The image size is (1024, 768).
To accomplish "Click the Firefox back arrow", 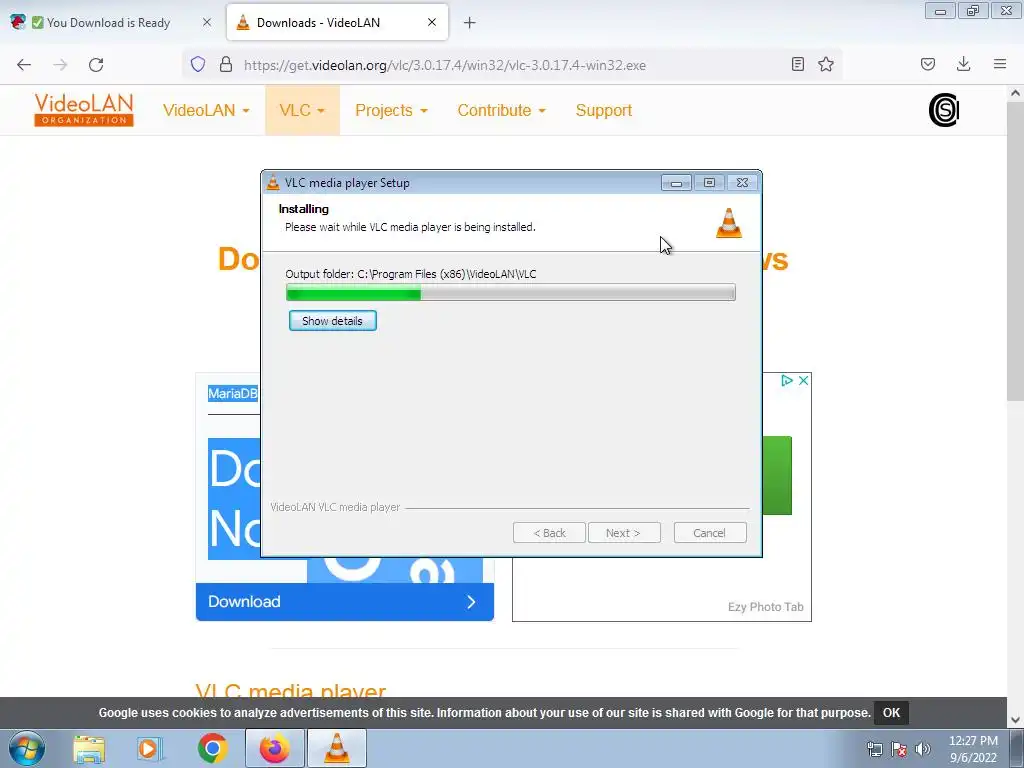I will [24, 65].
